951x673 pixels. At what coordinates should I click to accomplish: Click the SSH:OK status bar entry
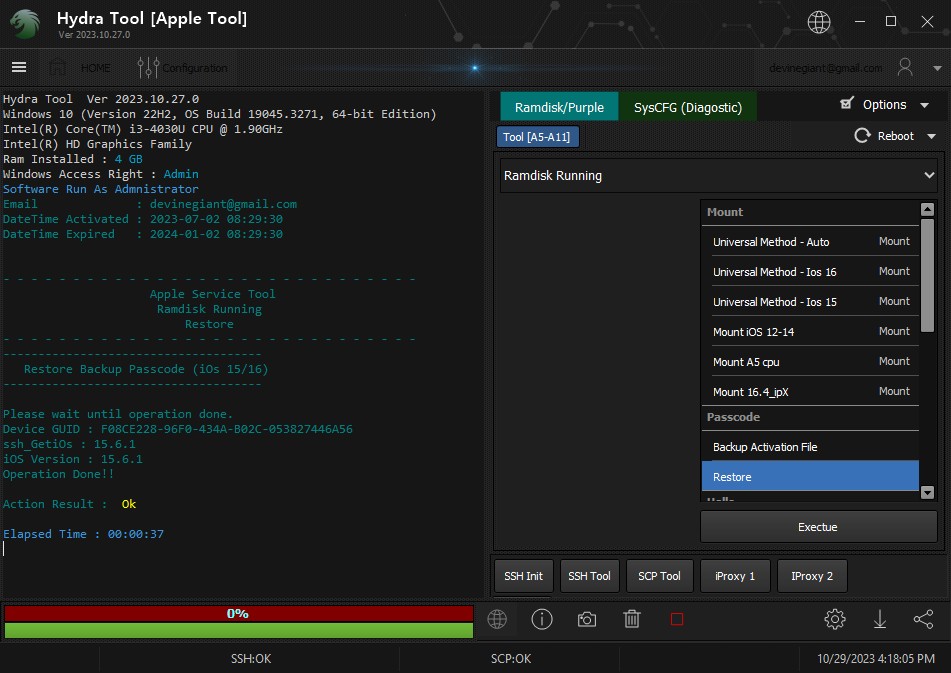click(250, 658)
